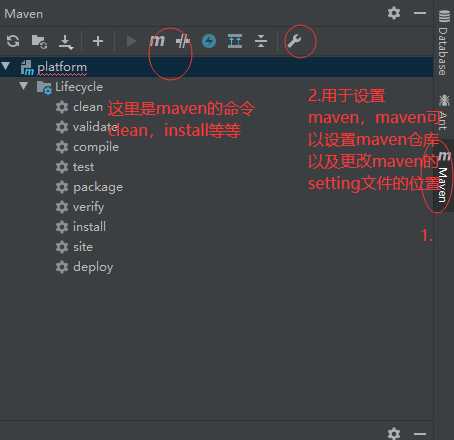Reload all Maven projects
This screenshot has width=454, height=440.
tap(13, 41)
